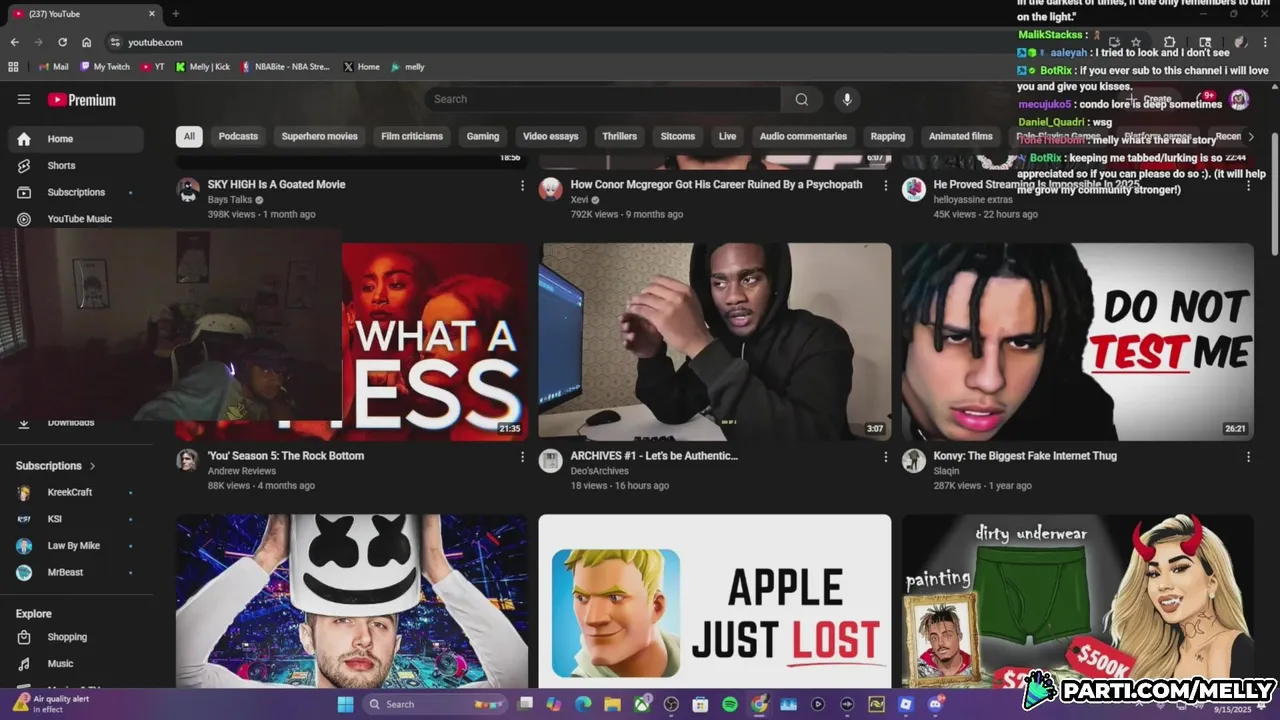Open the Andrew Reviews channel name link
The height and width of the screenshot is (720, 1280).
click(x=242, y=471)
